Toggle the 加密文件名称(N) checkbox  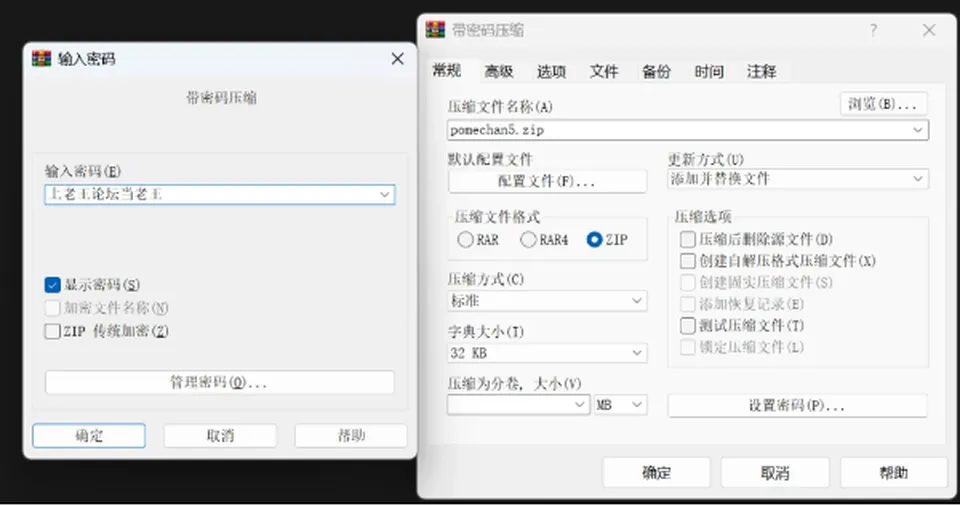tap(53, 308)
